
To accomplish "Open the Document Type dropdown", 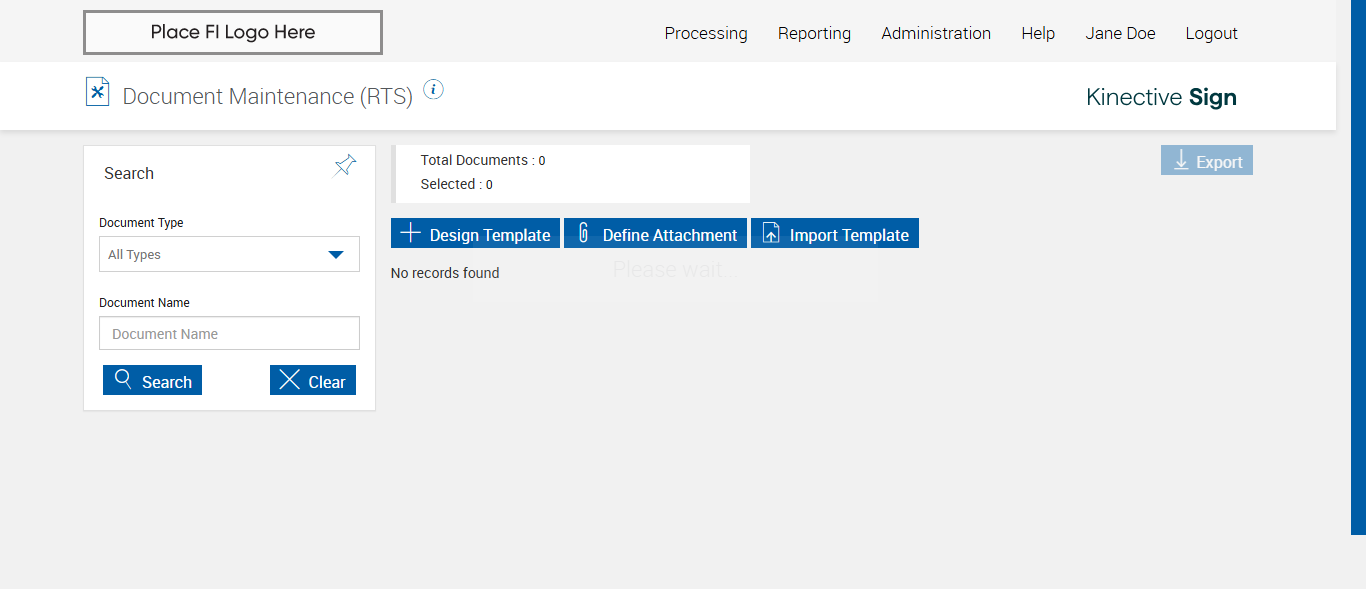I will [229, 254].
